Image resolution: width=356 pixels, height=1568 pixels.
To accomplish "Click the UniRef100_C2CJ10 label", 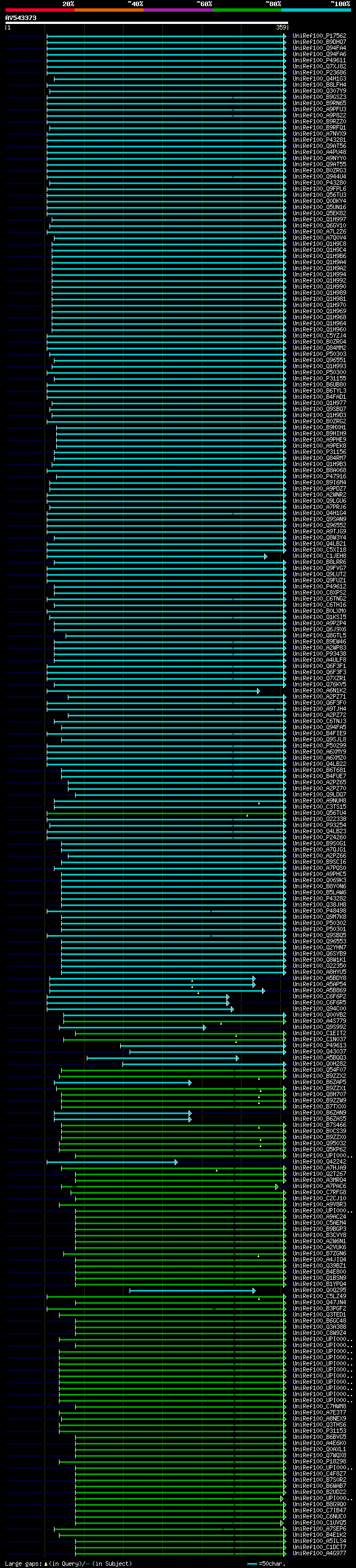I will click(x=319, y=1199).
